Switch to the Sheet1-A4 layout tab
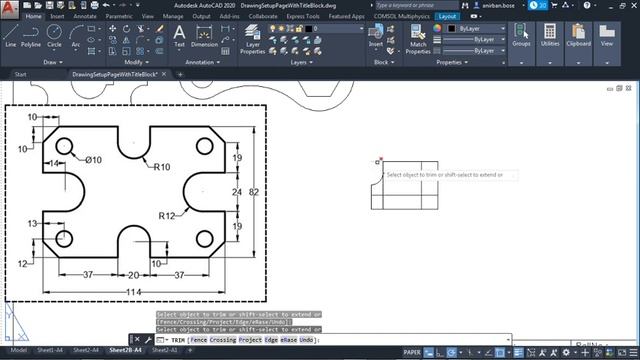Image resolution: width=640 pixels, height=360 pixels. [50, 350]
